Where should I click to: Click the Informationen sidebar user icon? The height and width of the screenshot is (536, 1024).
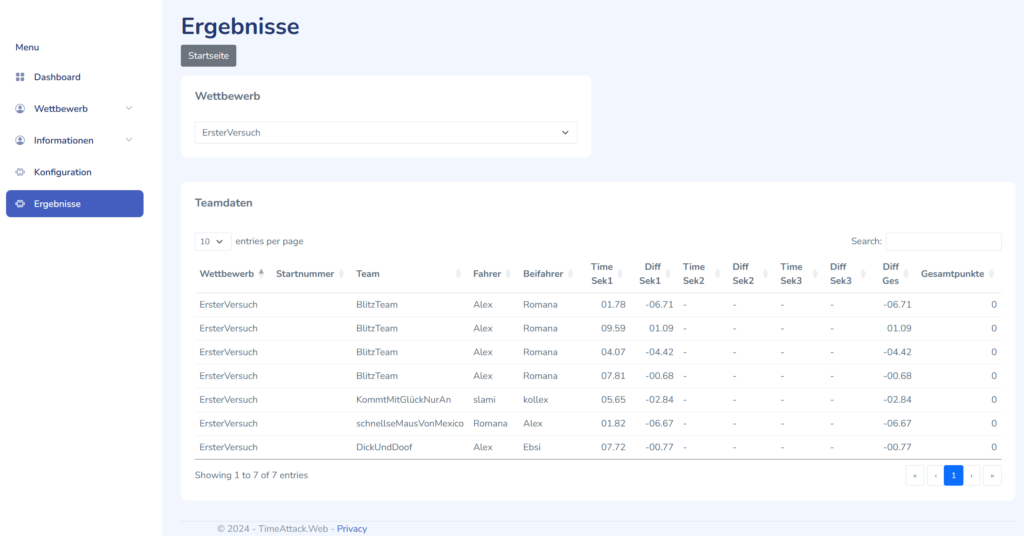coord(20,140)
